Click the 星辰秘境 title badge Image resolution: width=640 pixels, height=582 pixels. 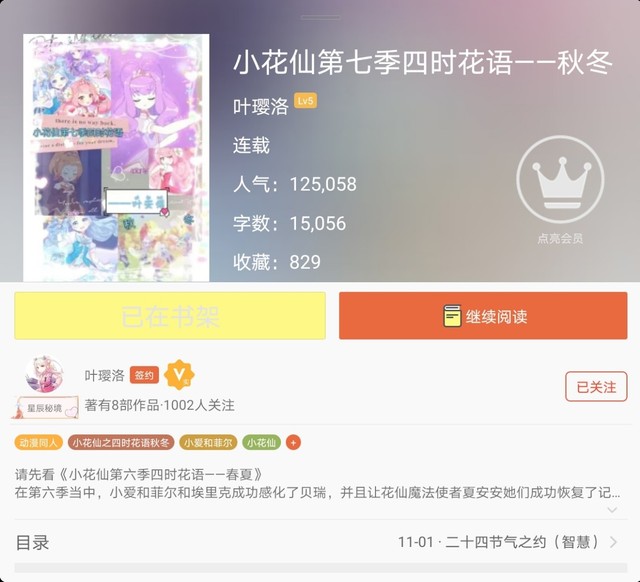click(x=45, y=407)
